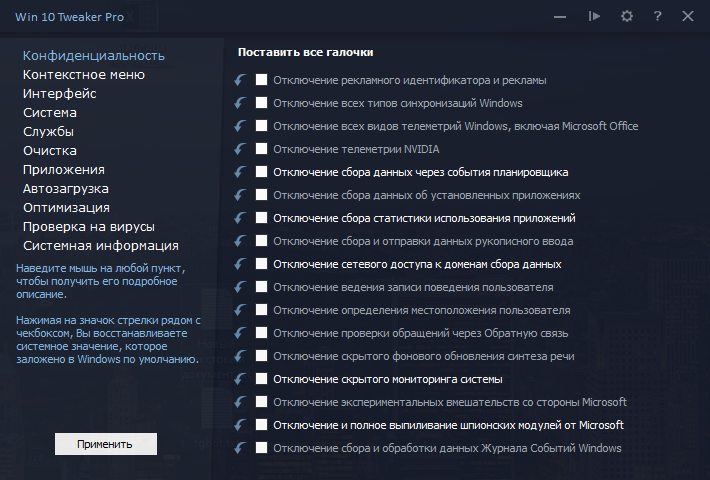Open the Очистка section
This screenshot has width=710, height=480.
[x=50, y=151]
